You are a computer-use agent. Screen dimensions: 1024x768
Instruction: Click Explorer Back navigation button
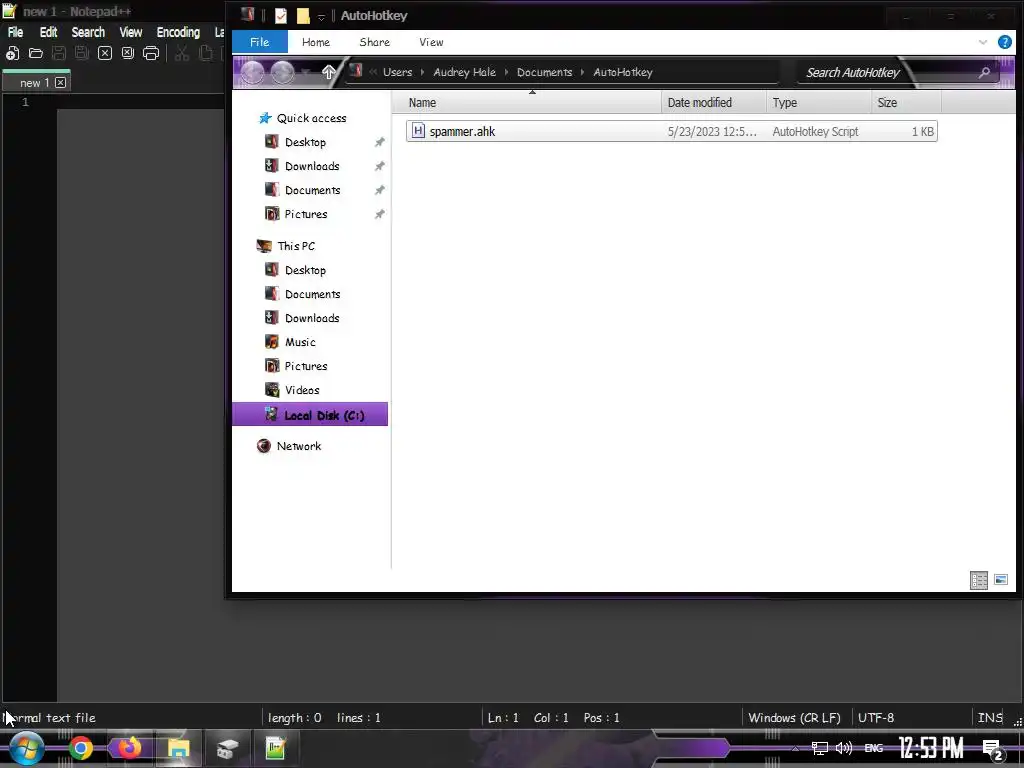pos(252,72)
